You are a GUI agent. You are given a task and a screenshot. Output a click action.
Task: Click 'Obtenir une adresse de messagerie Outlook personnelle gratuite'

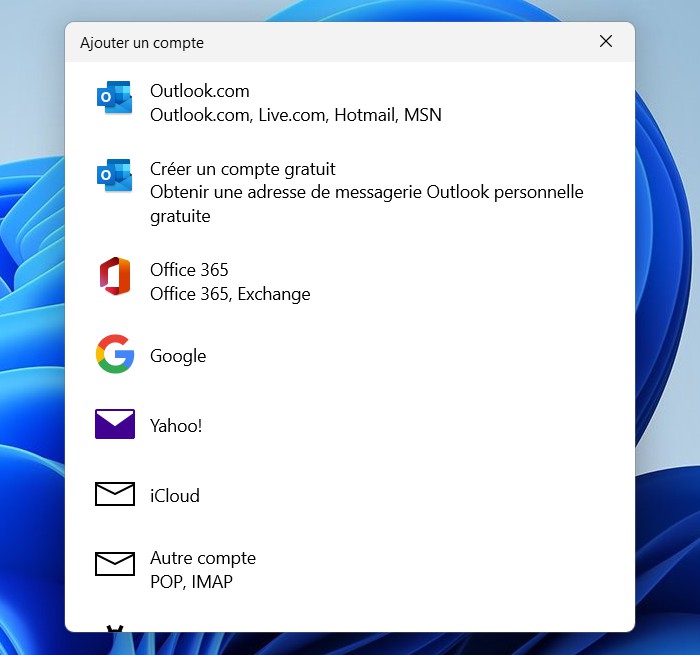point(367,204)
